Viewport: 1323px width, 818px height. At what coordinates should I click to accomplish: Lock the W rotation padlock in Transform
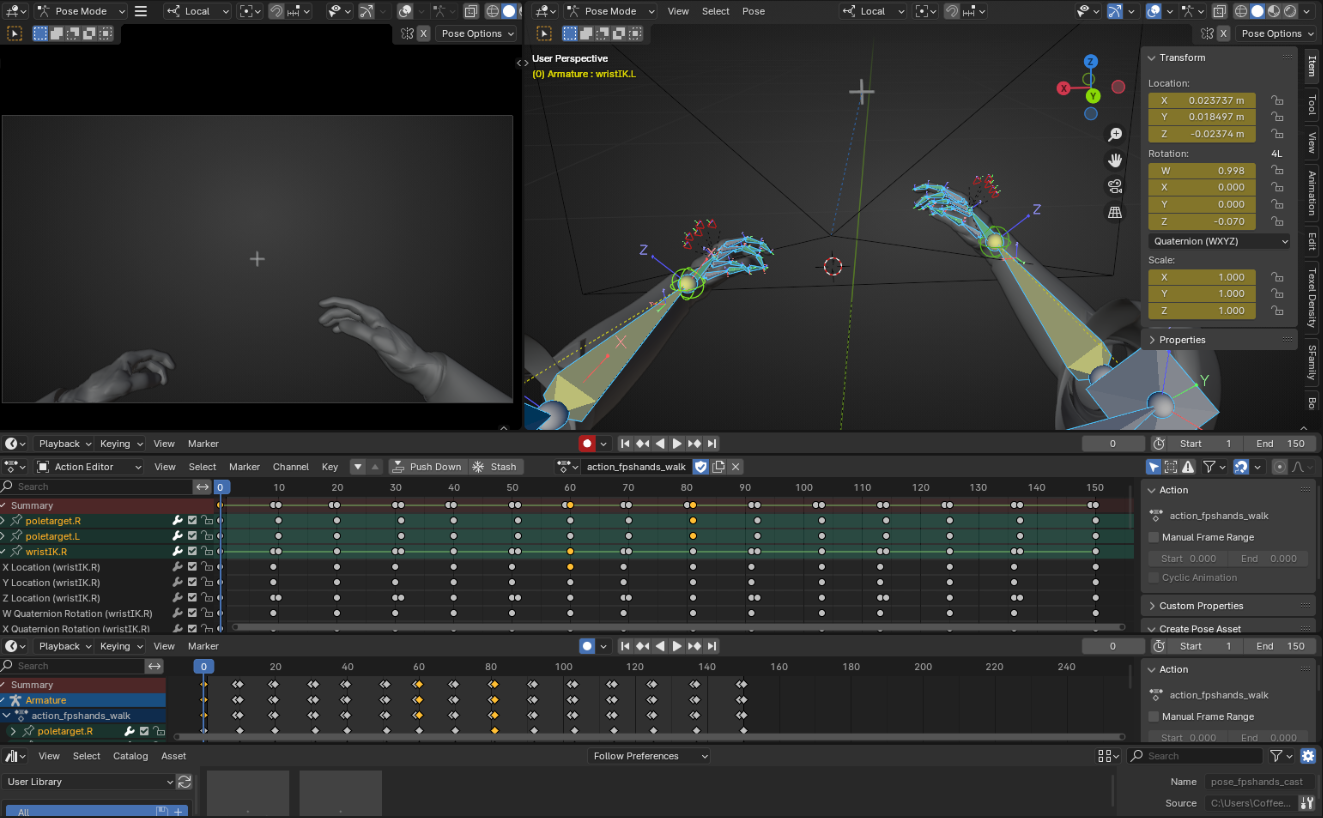(1277, 170)
